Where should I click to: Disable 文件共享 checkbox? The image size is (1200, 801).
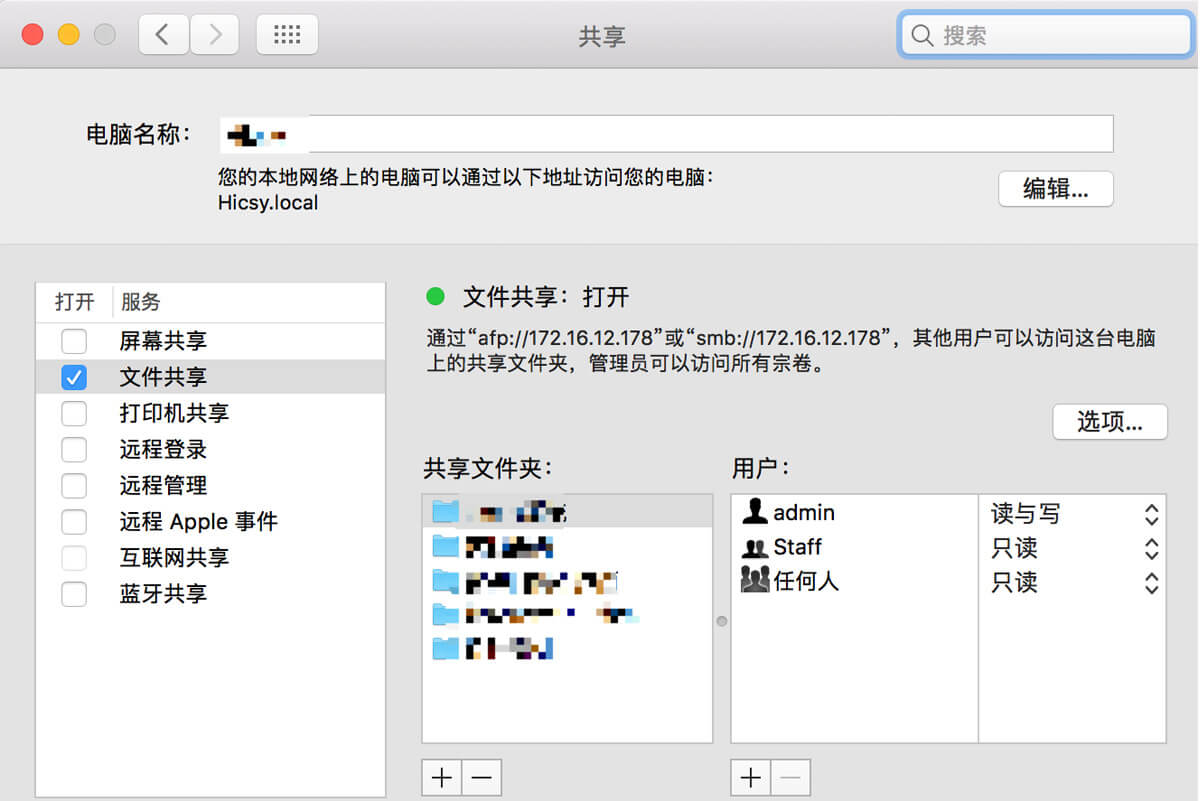point(74,377)
